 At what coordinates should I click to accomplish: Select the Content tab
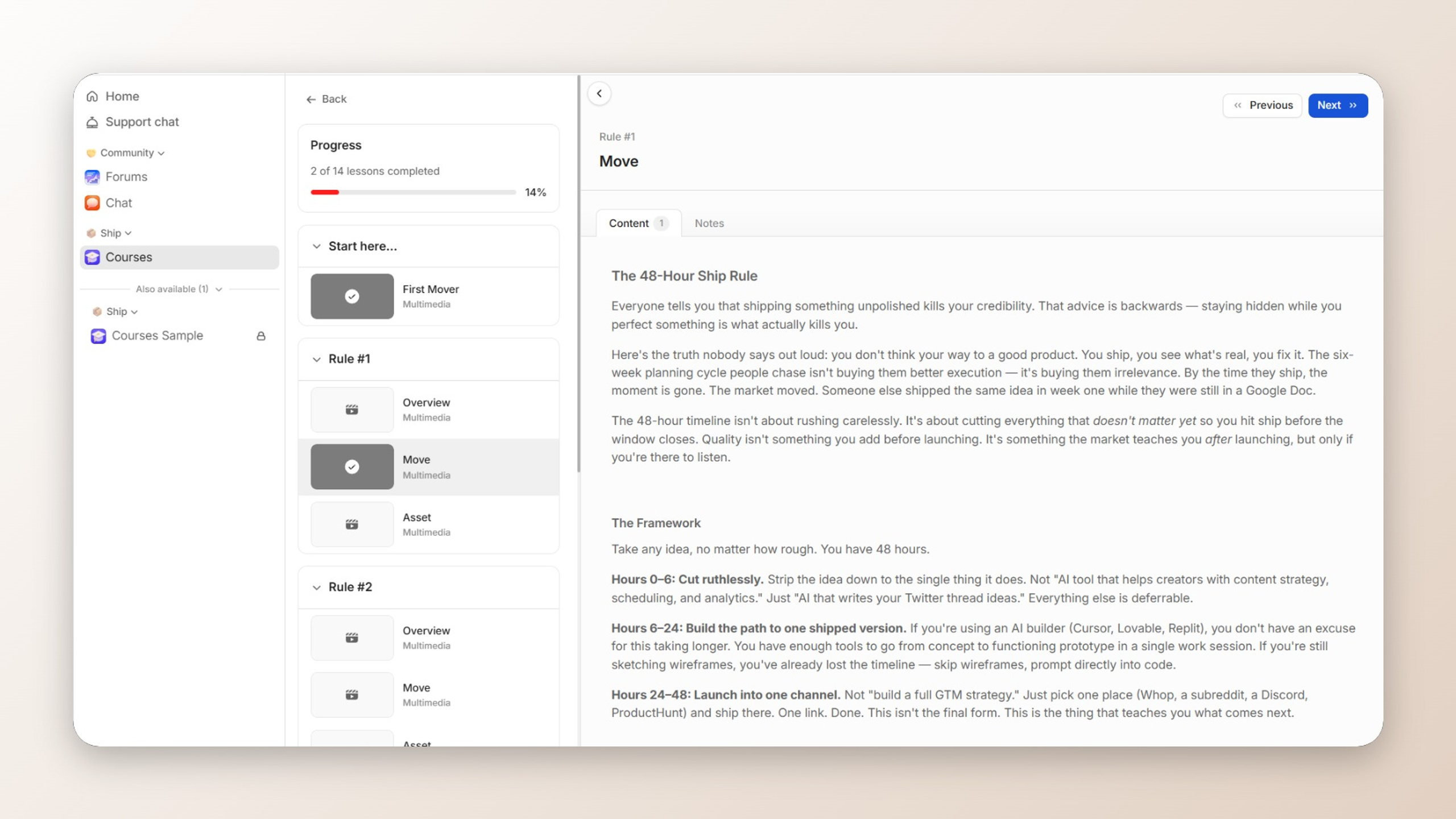pos(638,224)
